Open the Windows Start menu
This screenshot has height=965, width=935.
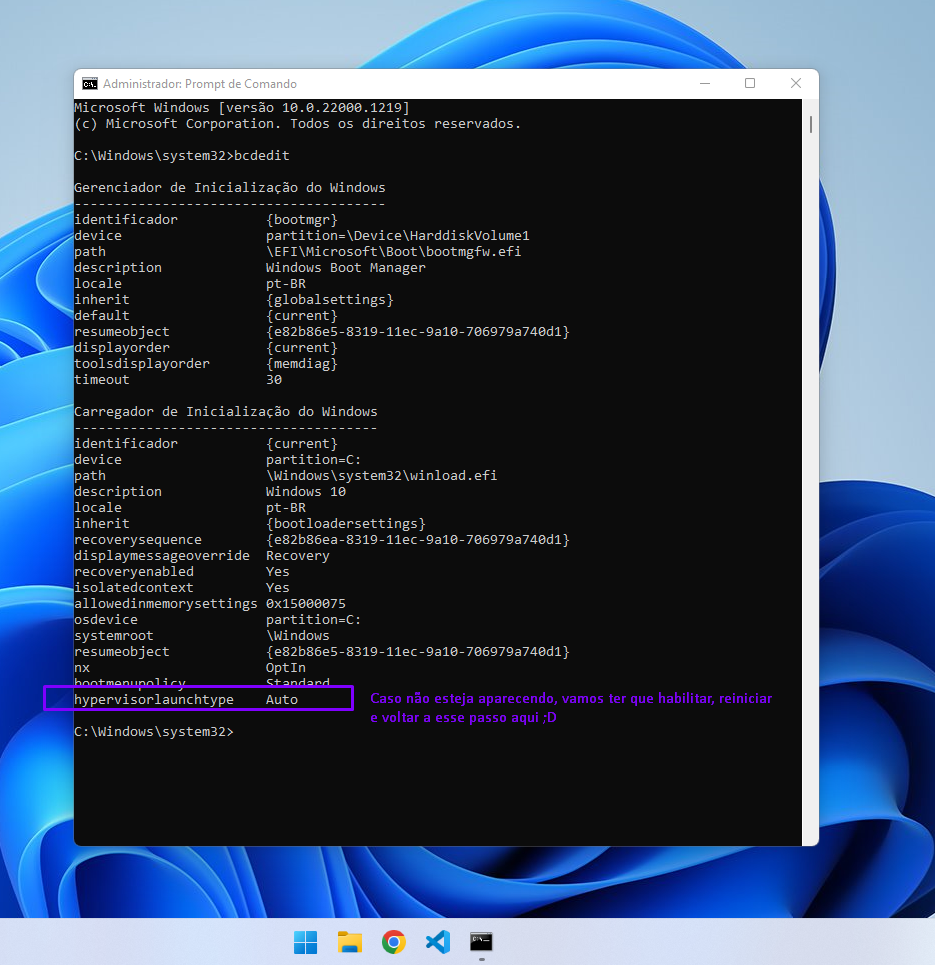[305, 942]
